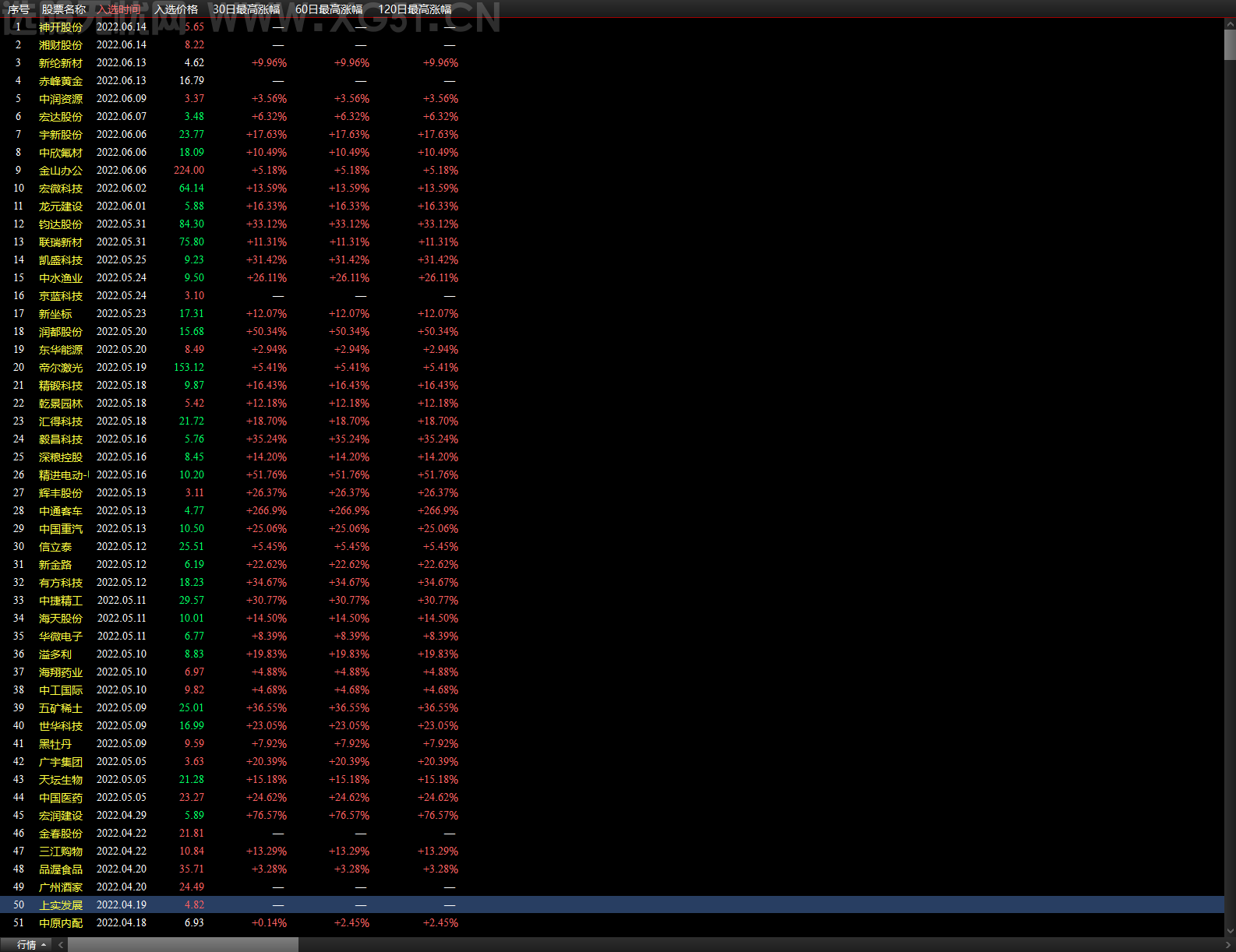Select stock 五矿稀土 in row 39
This screenshot has width=1236, height=952.
tap(61, 708)
